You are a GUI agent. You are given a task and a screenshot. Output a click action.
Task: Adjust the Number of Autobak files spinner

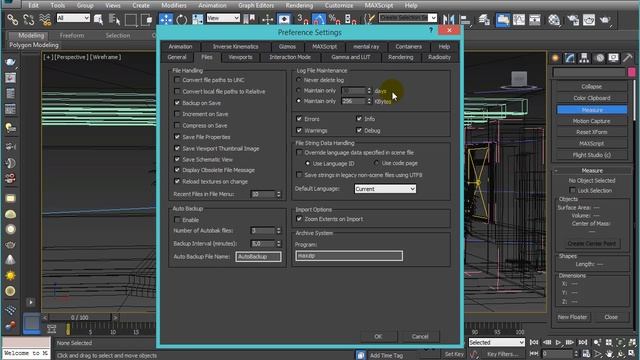(279, 231)
